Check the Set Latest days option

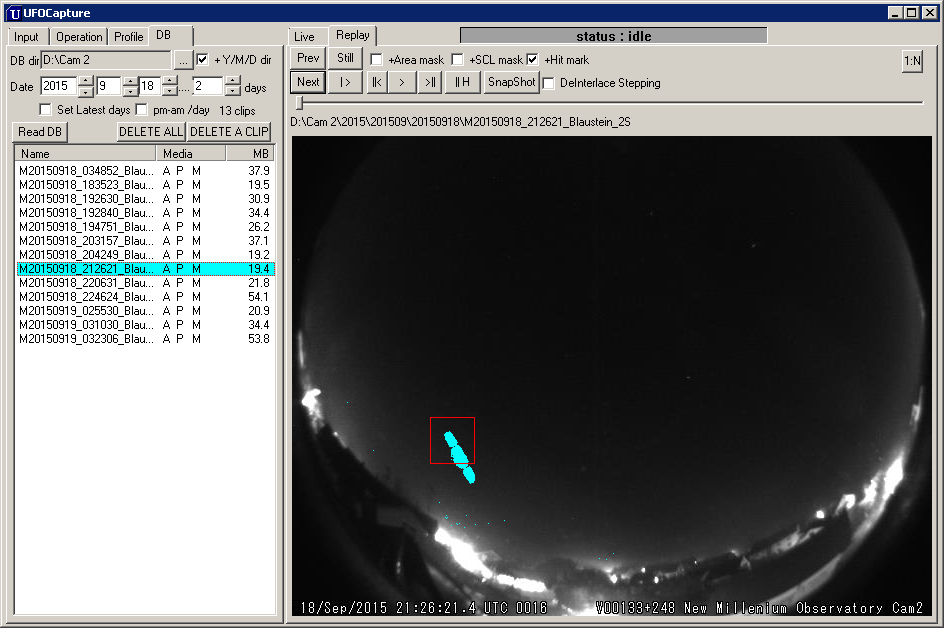[x=45, y=110]
